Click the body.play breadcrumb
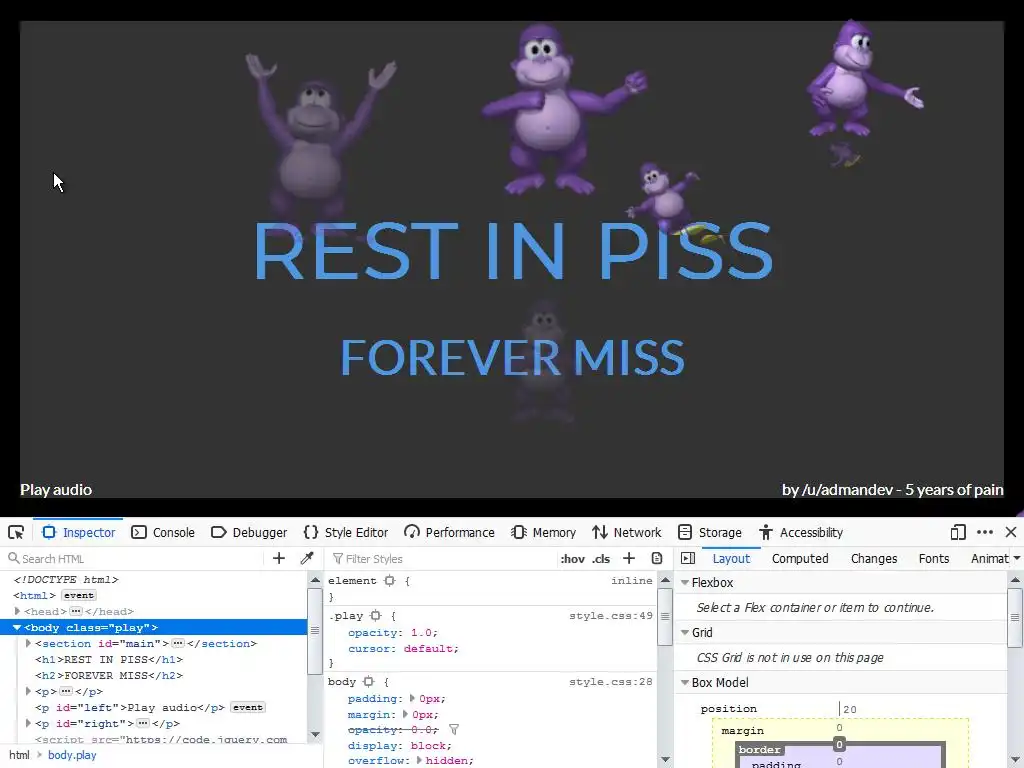The height and width of the screenshot is (768, 1024). (x=72, y=755)
